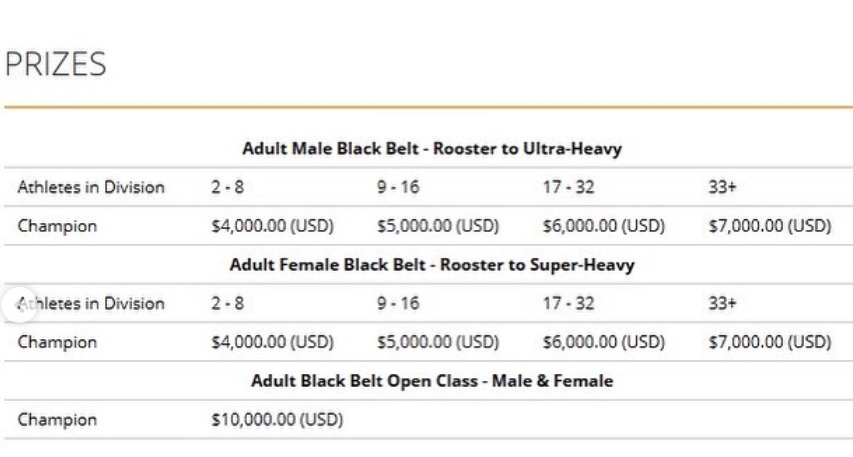
Task: Click the 33+ cell in the Male table
Action: 722,187
